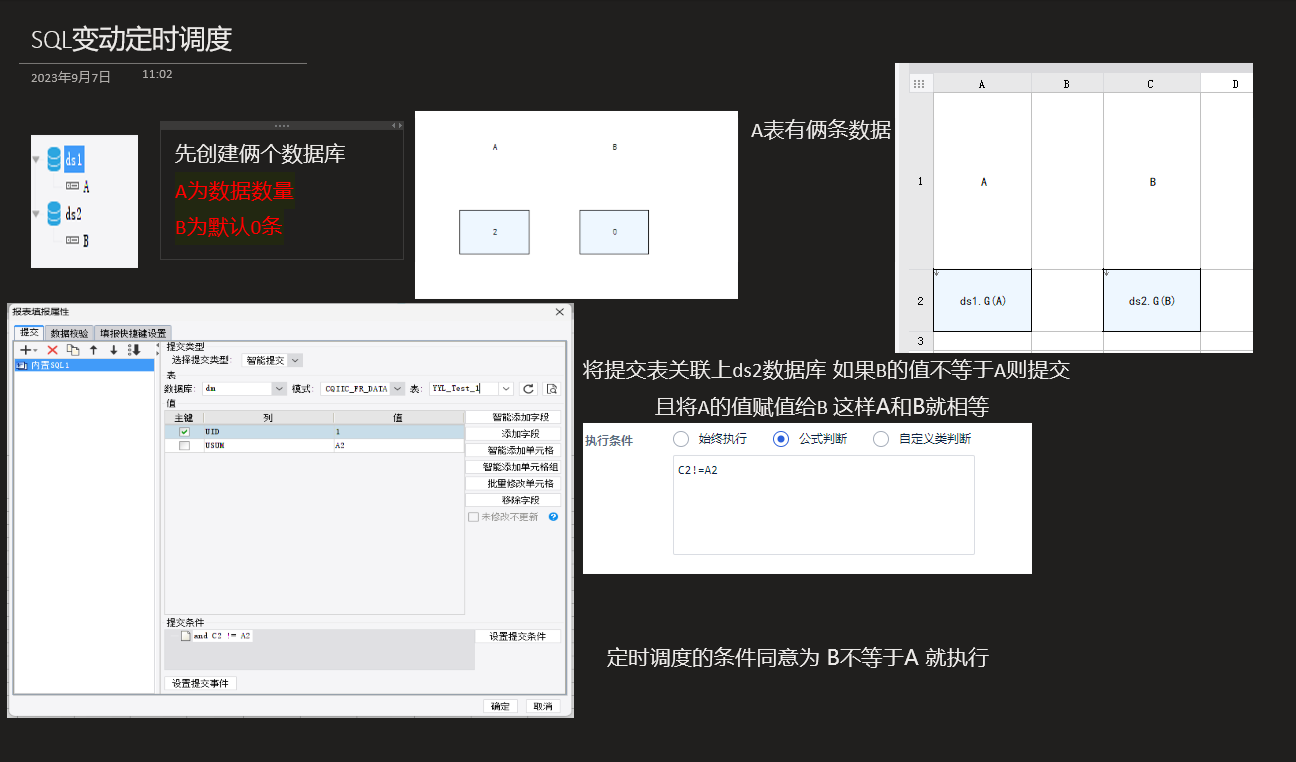The image size is (1296, 762).
Task: Click the grid select-all corner icon
Action: [x=920, y=84]
